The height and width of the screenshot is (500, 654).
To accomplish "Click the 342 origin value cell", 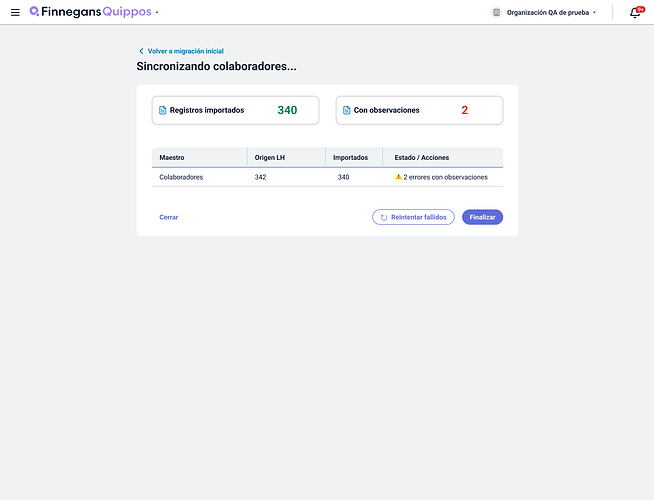I will pos(261,177).
